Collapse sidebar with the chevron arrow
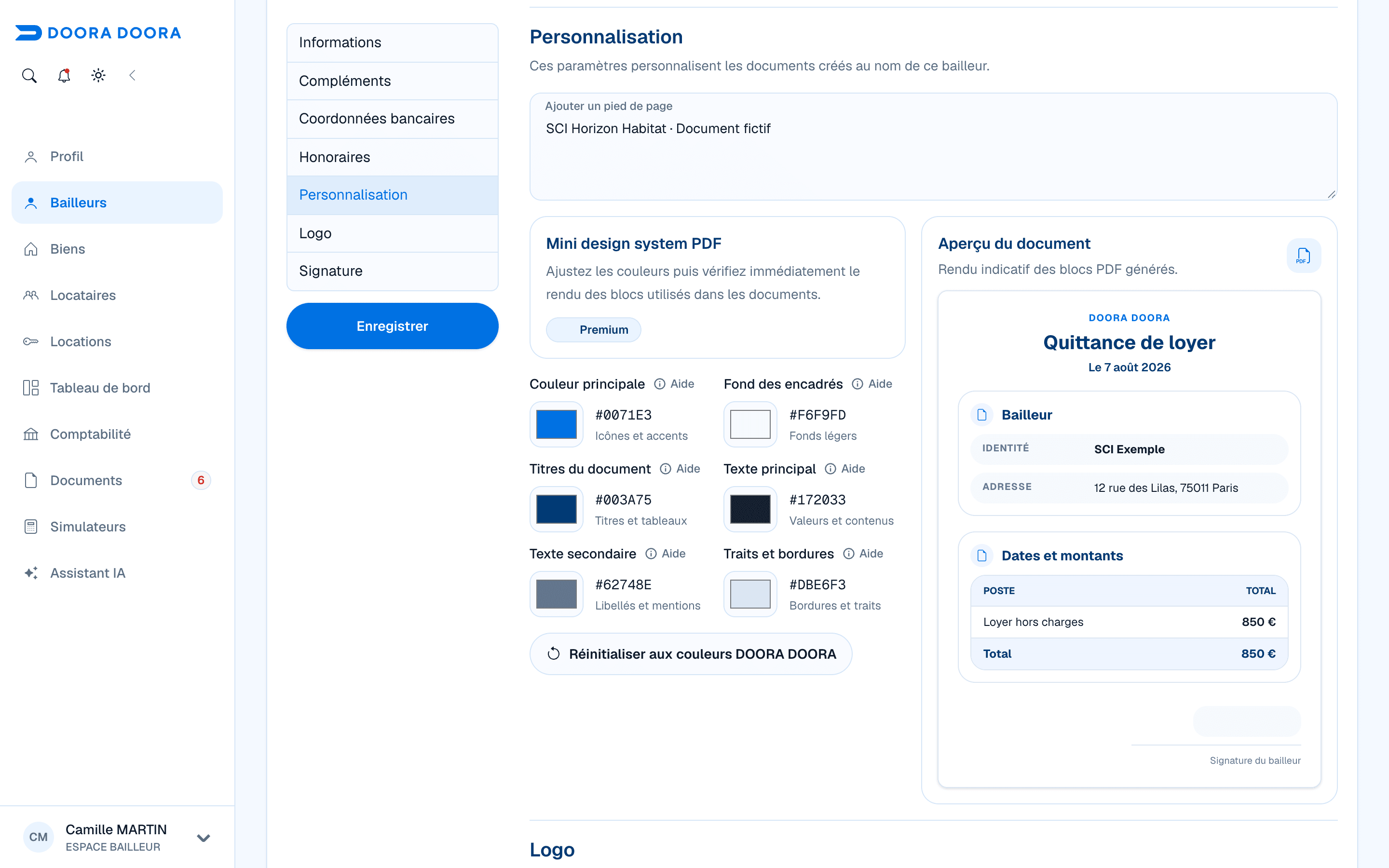The image size is (1389, 868). tap(133, 75)
